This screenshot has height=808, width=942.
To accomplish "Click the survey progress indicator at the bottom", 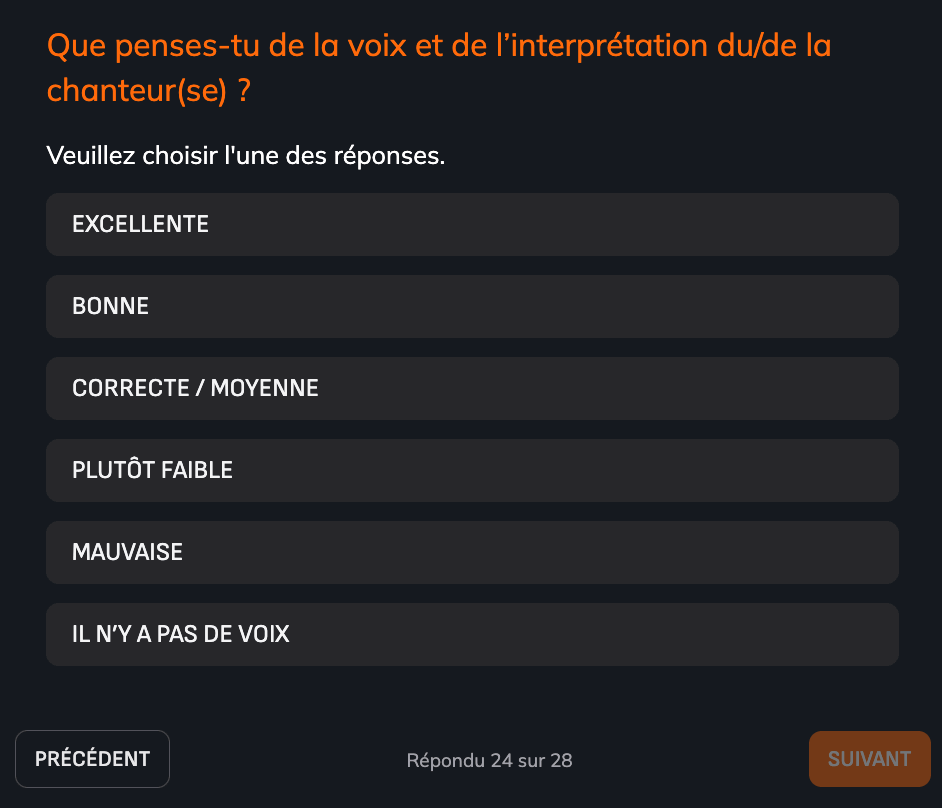I will click(489, 760).
